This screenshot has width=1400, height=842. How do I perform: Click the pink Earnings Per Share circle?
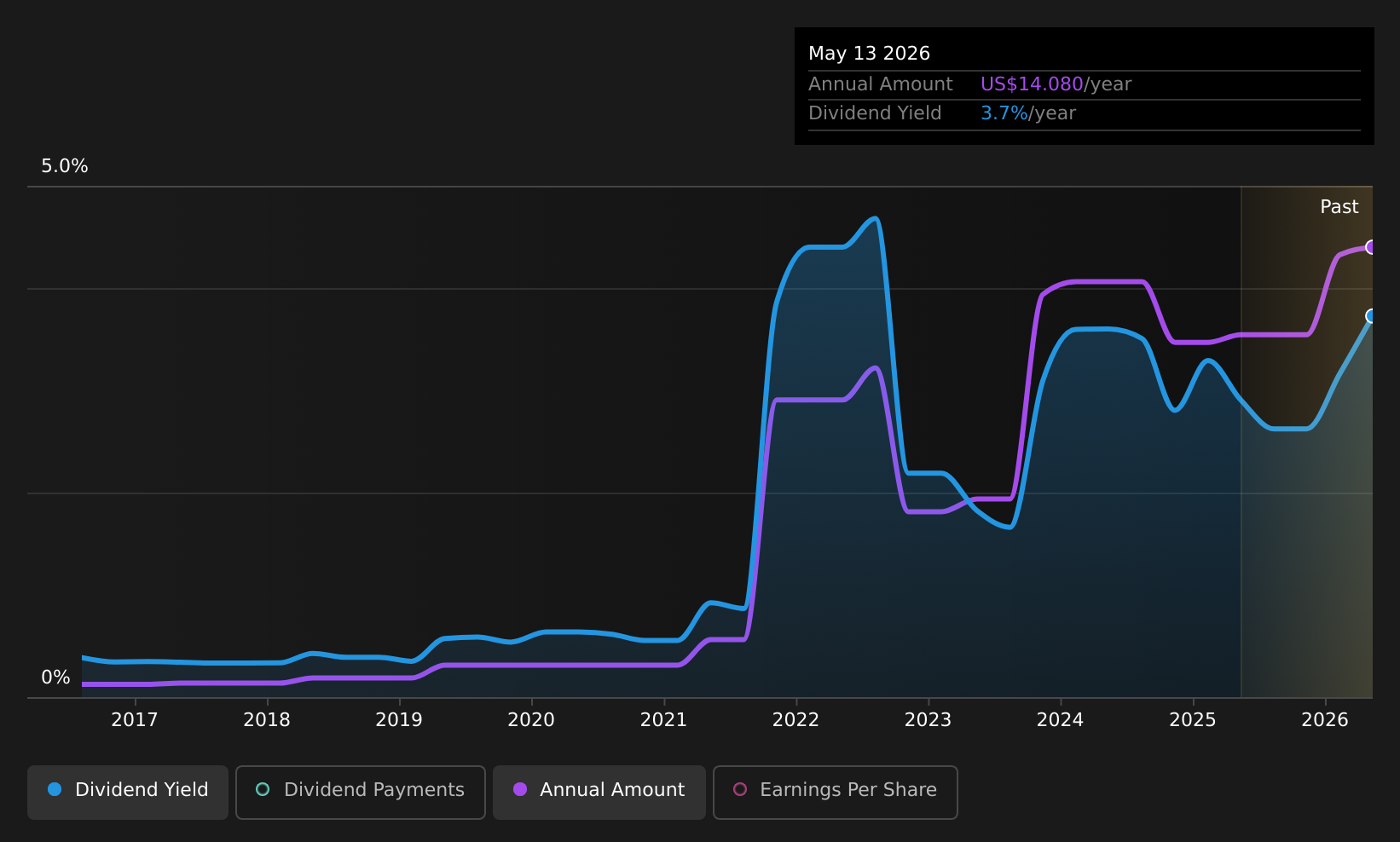pos(740,789)
